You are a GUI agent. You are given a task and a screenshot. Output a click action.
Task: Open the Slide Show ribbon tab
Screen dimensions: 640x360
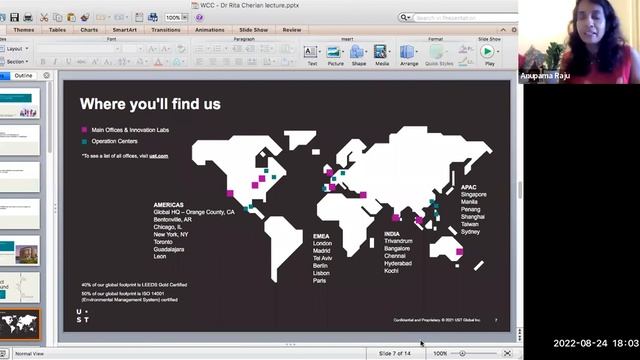point(253,30)
